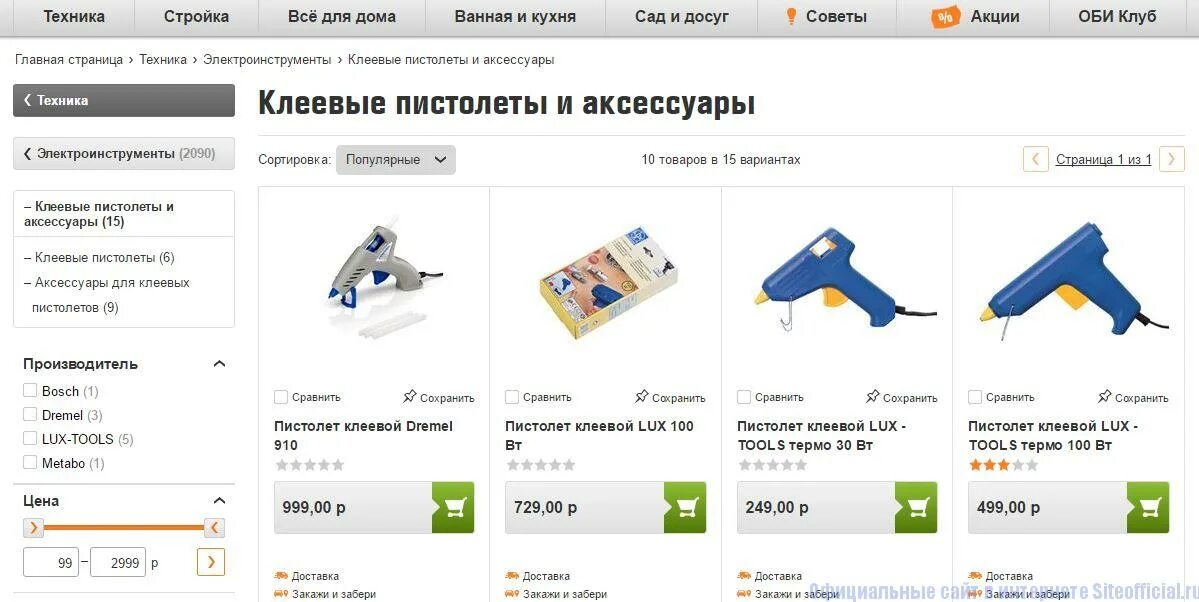Check the LUX-TOOLS manufacturer filter
Image resolution: width=1199 pixels, height=602 pixels.
click(x=31, y=438)
